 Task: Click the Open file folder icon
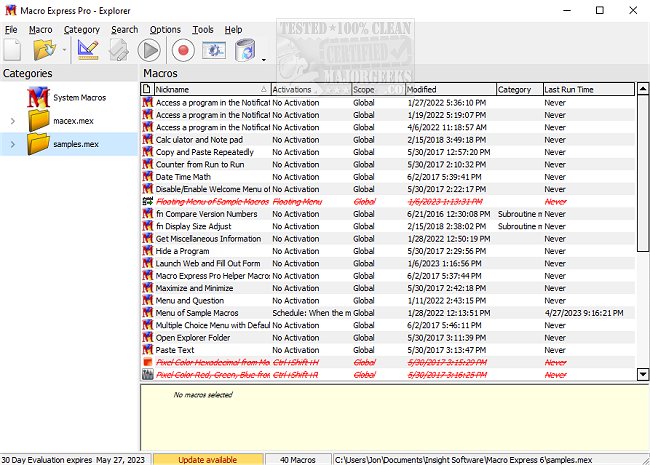[x=44, y=50]
